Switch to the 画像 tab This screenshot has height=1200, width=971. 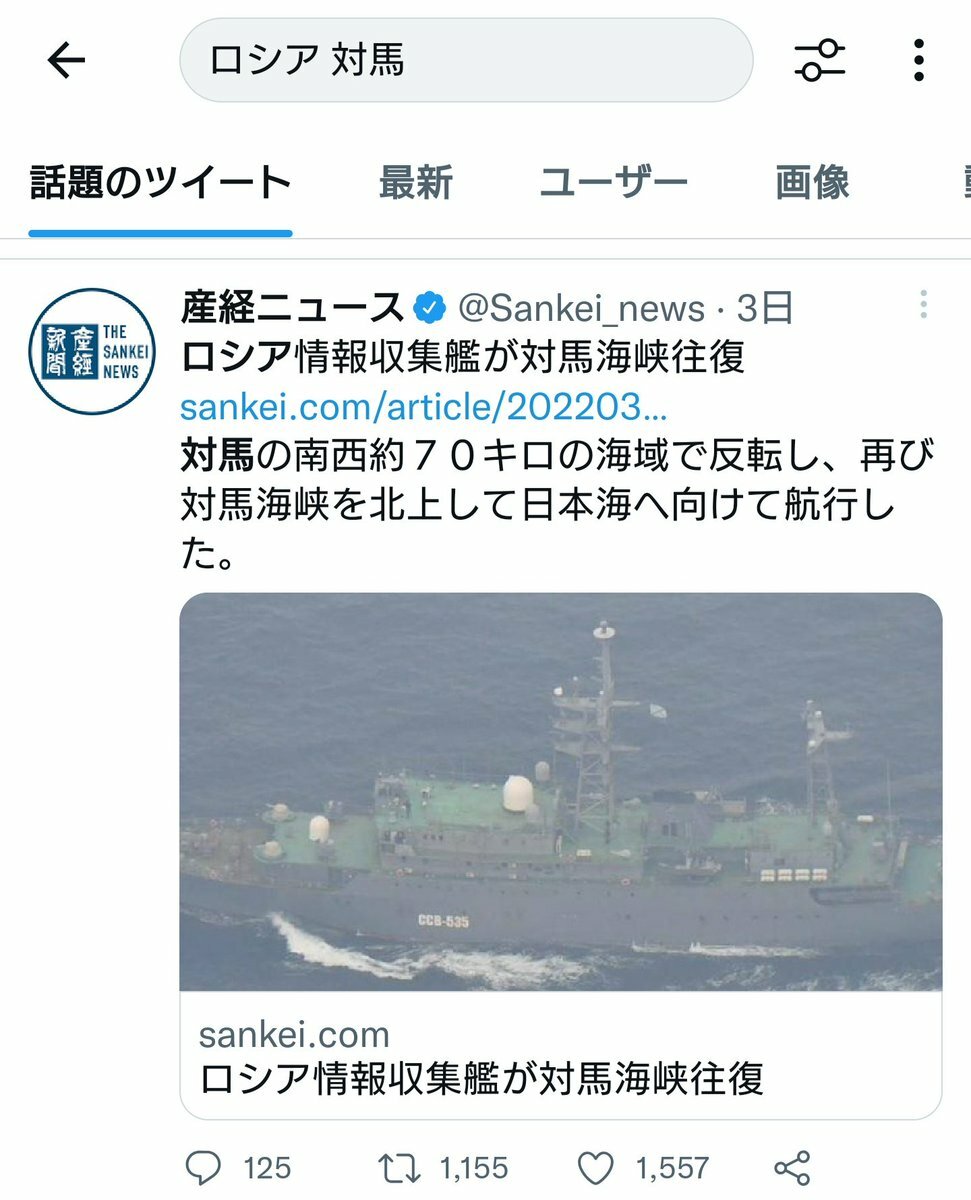(x=812, y=183)
